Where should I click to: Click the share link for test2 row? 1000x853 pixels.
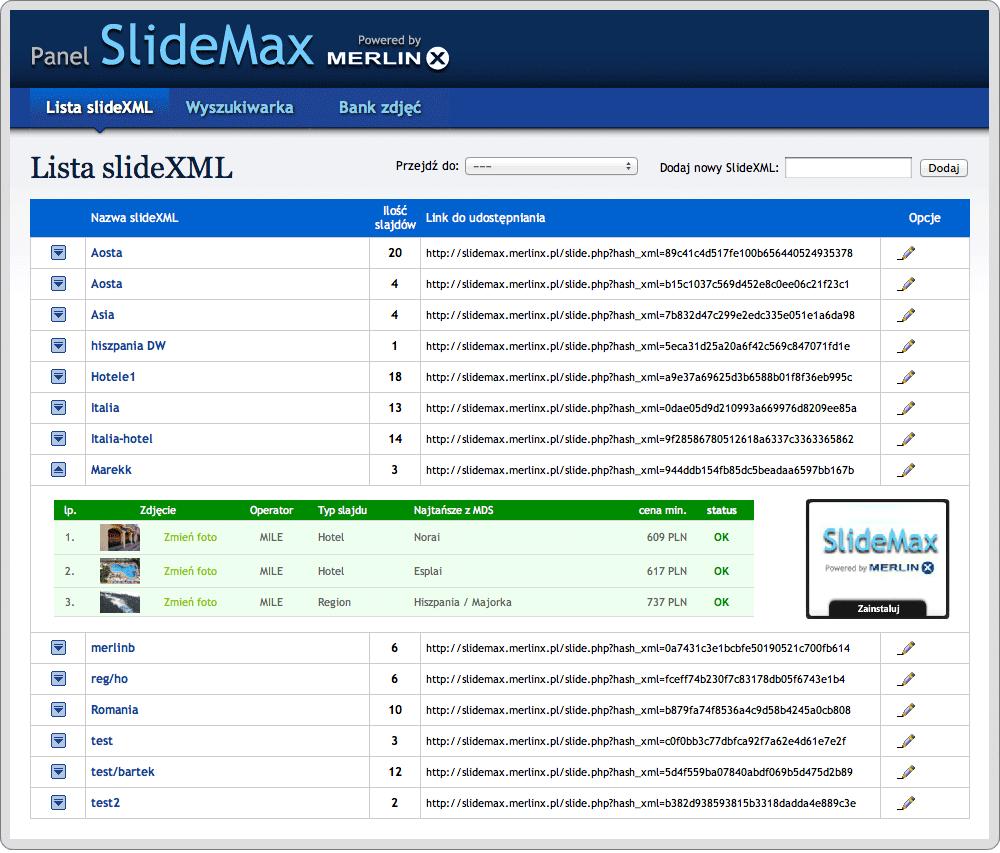pos(641,803)
